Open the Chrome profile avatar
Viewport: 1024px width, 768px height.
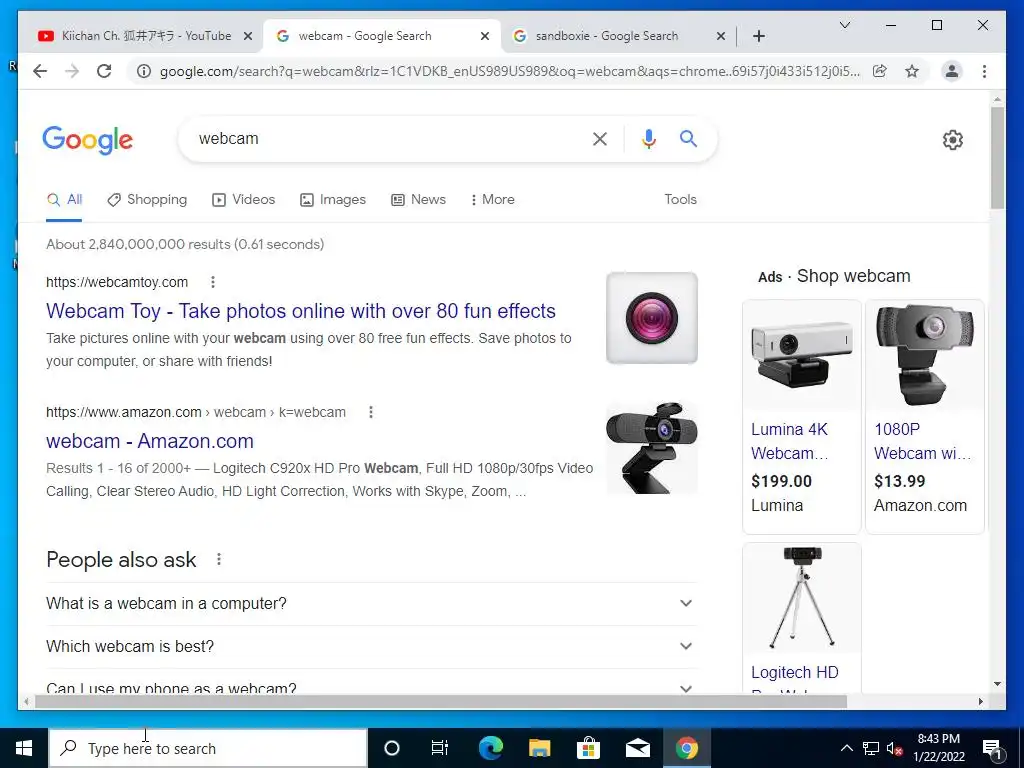[x=952, y=71]
